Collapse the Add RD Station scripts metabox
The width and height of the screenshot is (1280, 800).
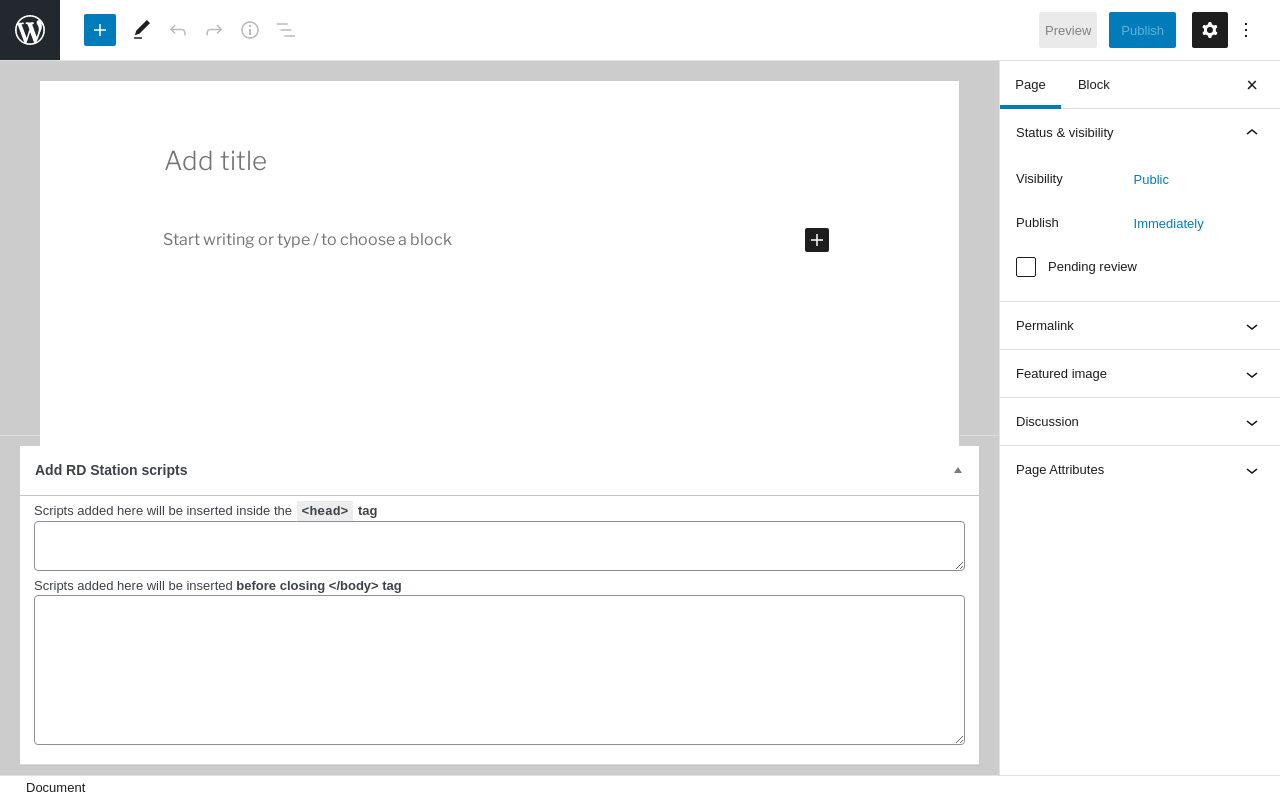tap(958, 470)
